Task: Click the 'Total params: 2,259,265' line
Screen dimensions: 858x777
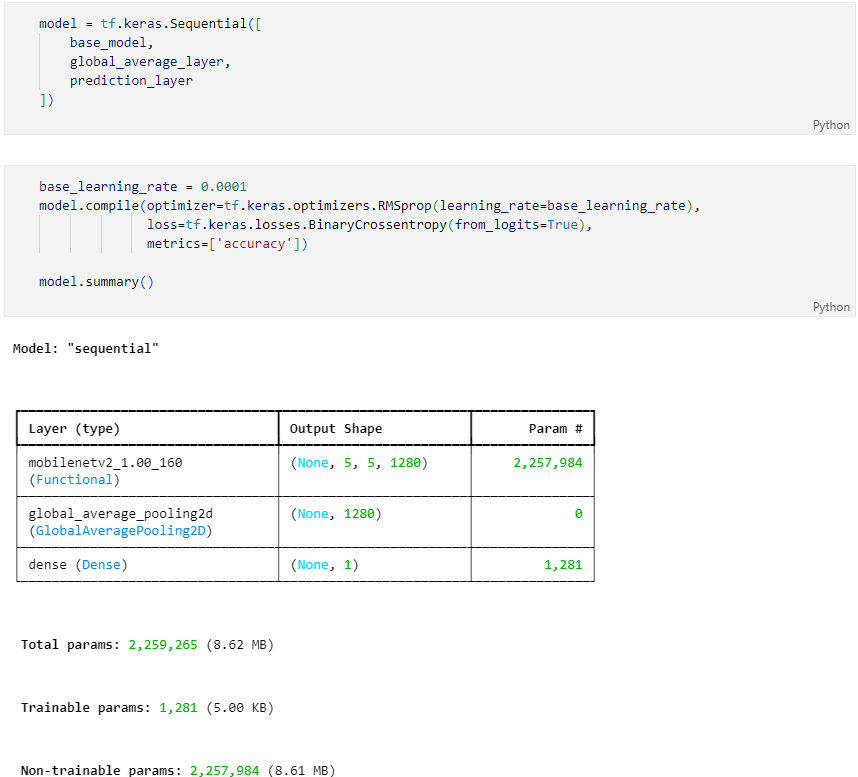Action: pyautogui.click(x=147, y=645)
